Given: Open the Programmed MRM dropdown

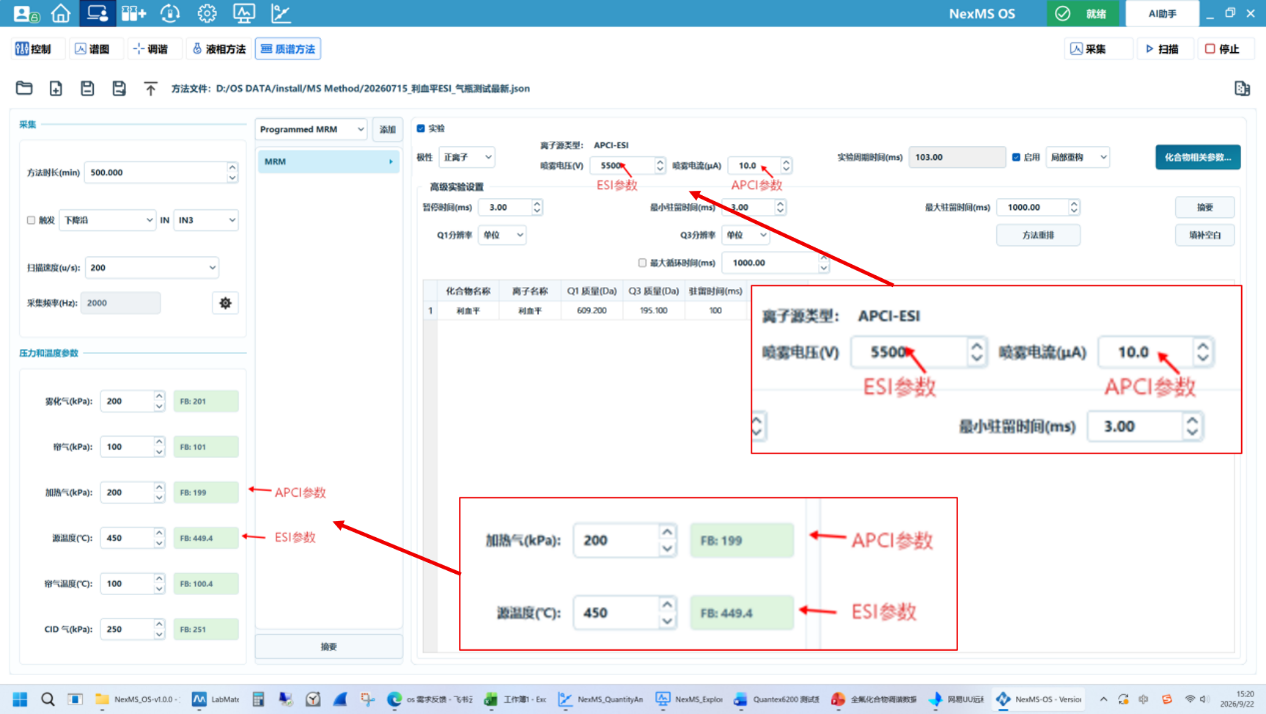Looking at the screenshot, I should pos(312,130).
